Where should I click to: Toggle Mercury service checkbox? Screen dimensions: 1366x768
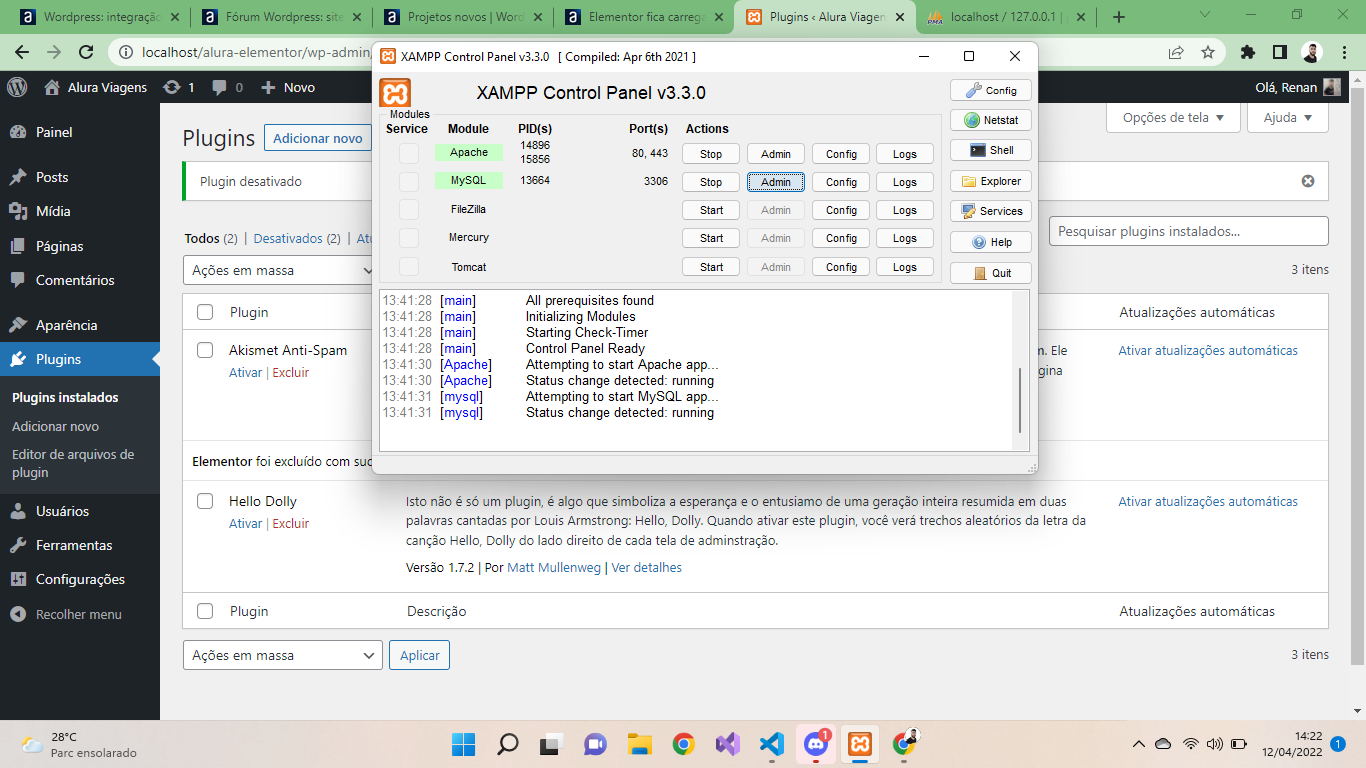[409, 238]
